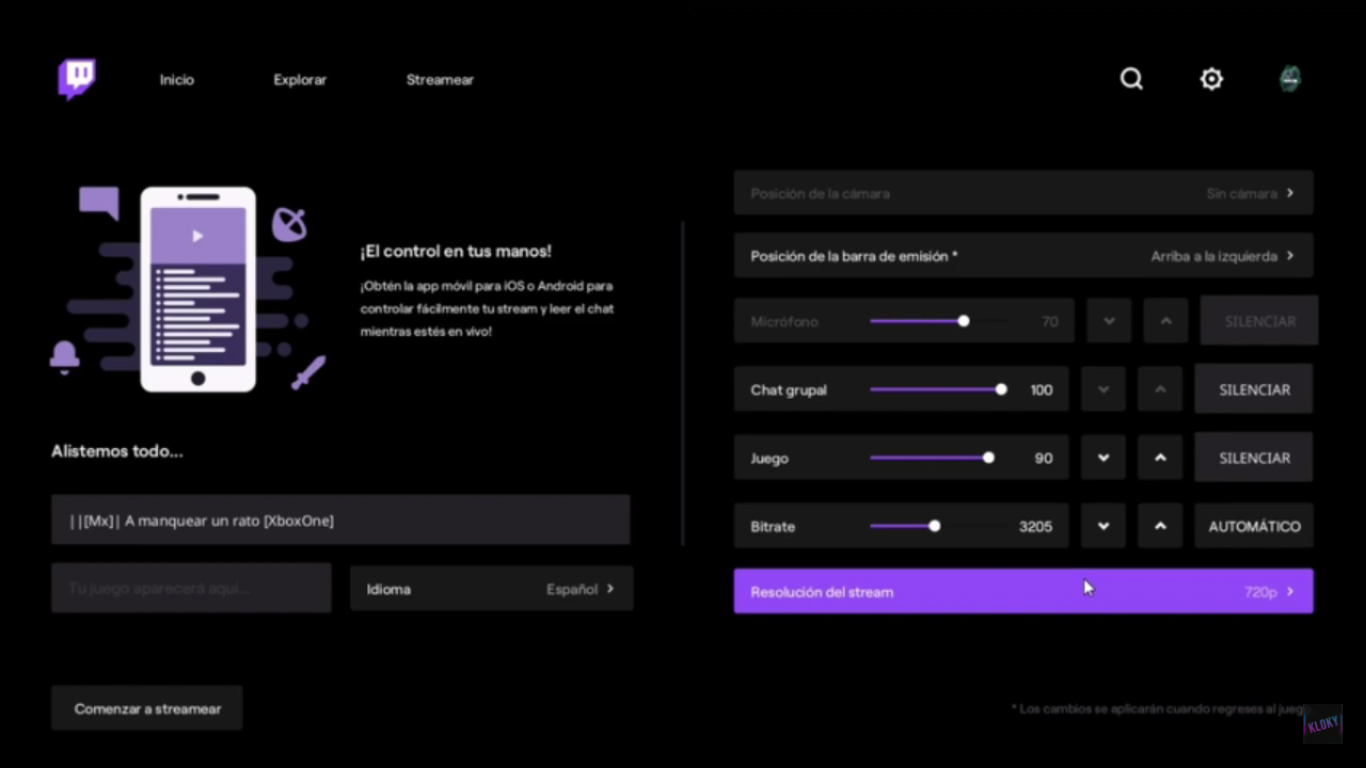The image size is (1366, 768).
Task: Mute Juego with SILENCIAR button
Action: pos(1254,458)
